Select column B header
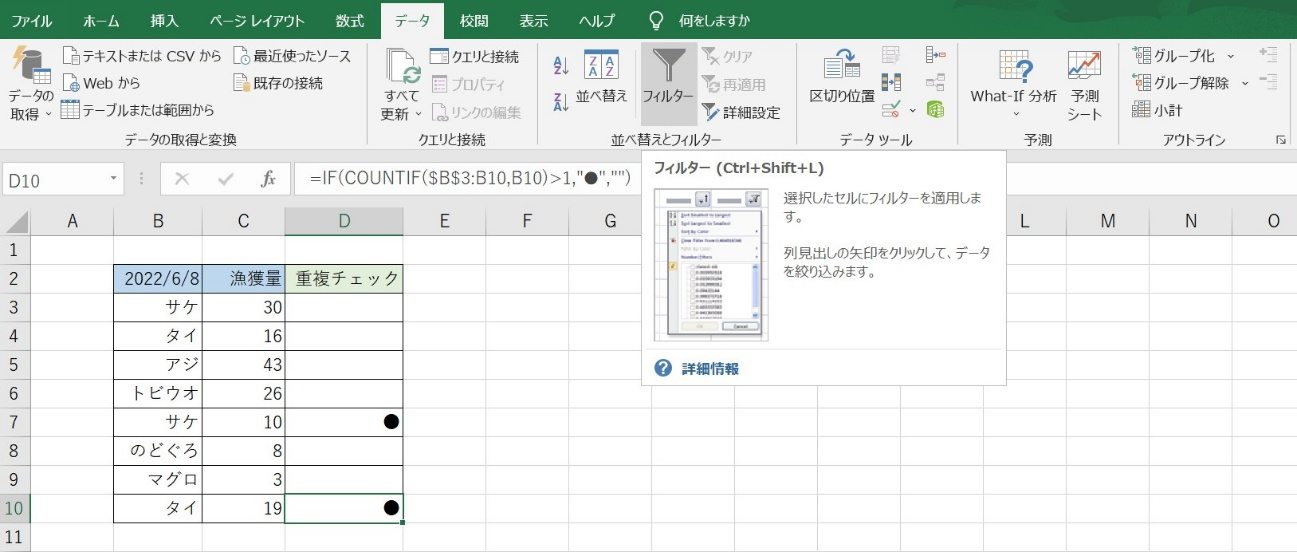 click(x=158, y=221)
